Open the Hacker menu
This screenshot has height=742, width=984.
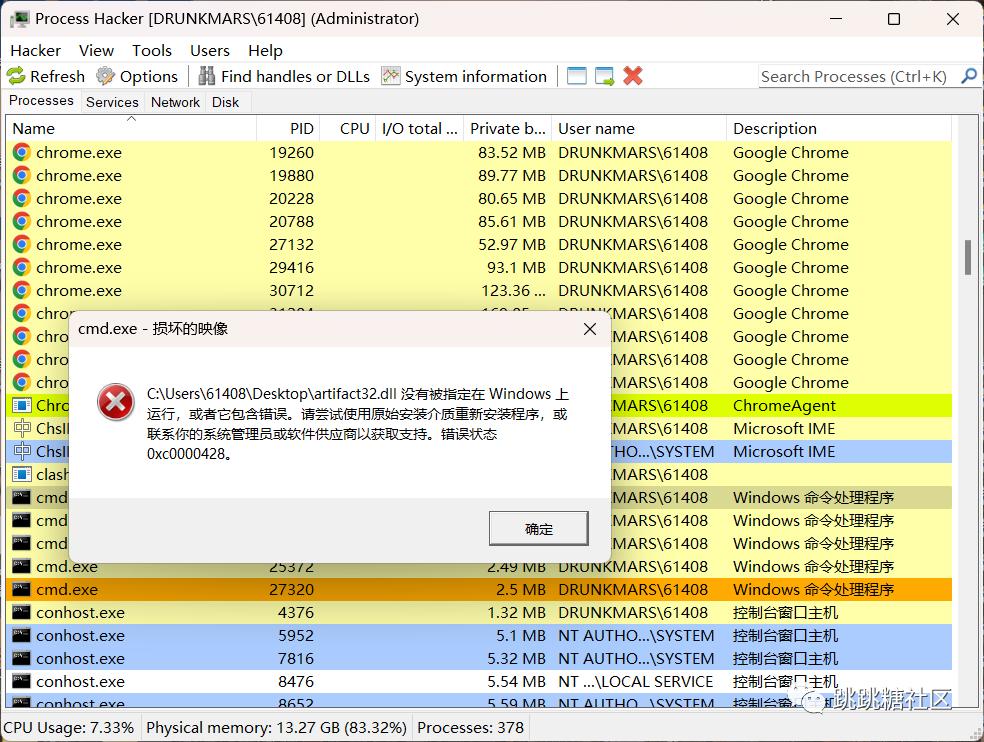(36, 51)
